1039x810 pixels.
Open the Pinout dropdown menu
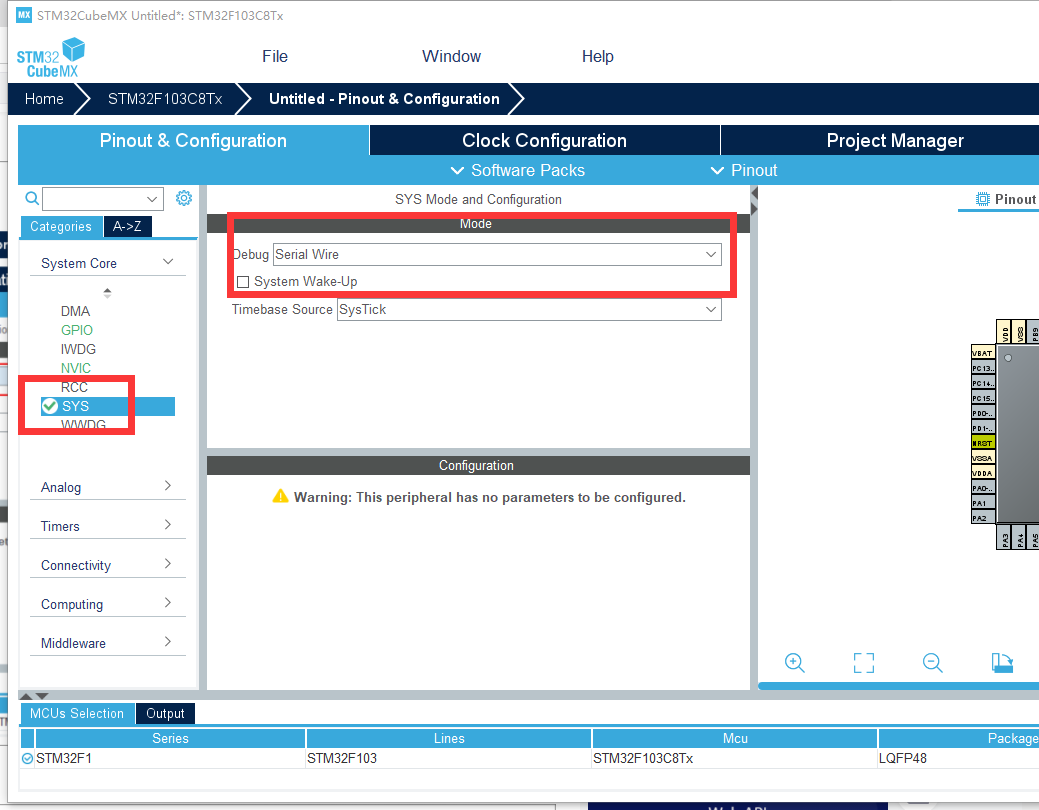coord(743,170)
